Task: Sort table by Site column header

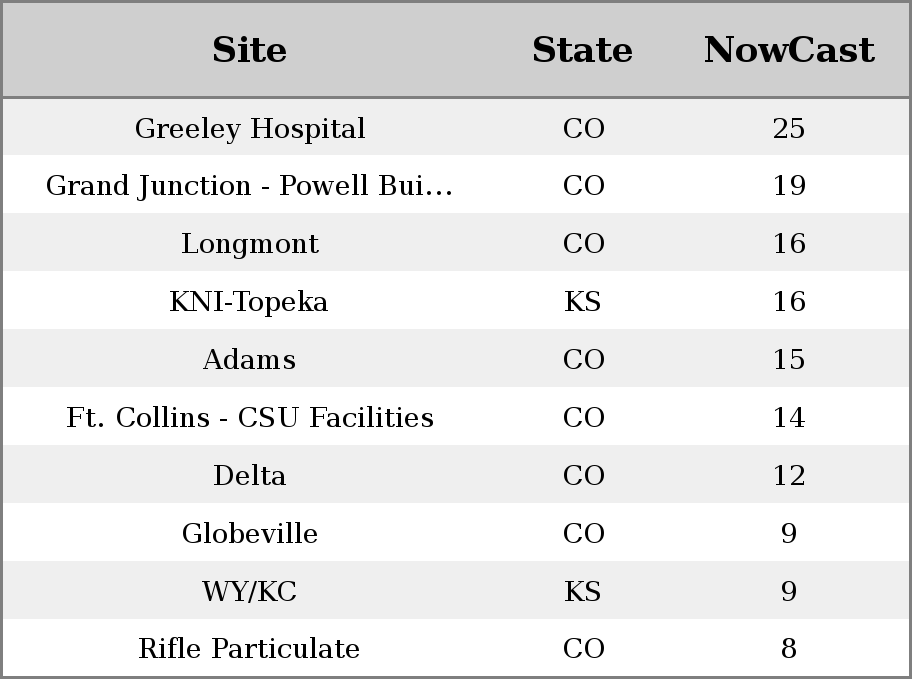Action: 250,50
